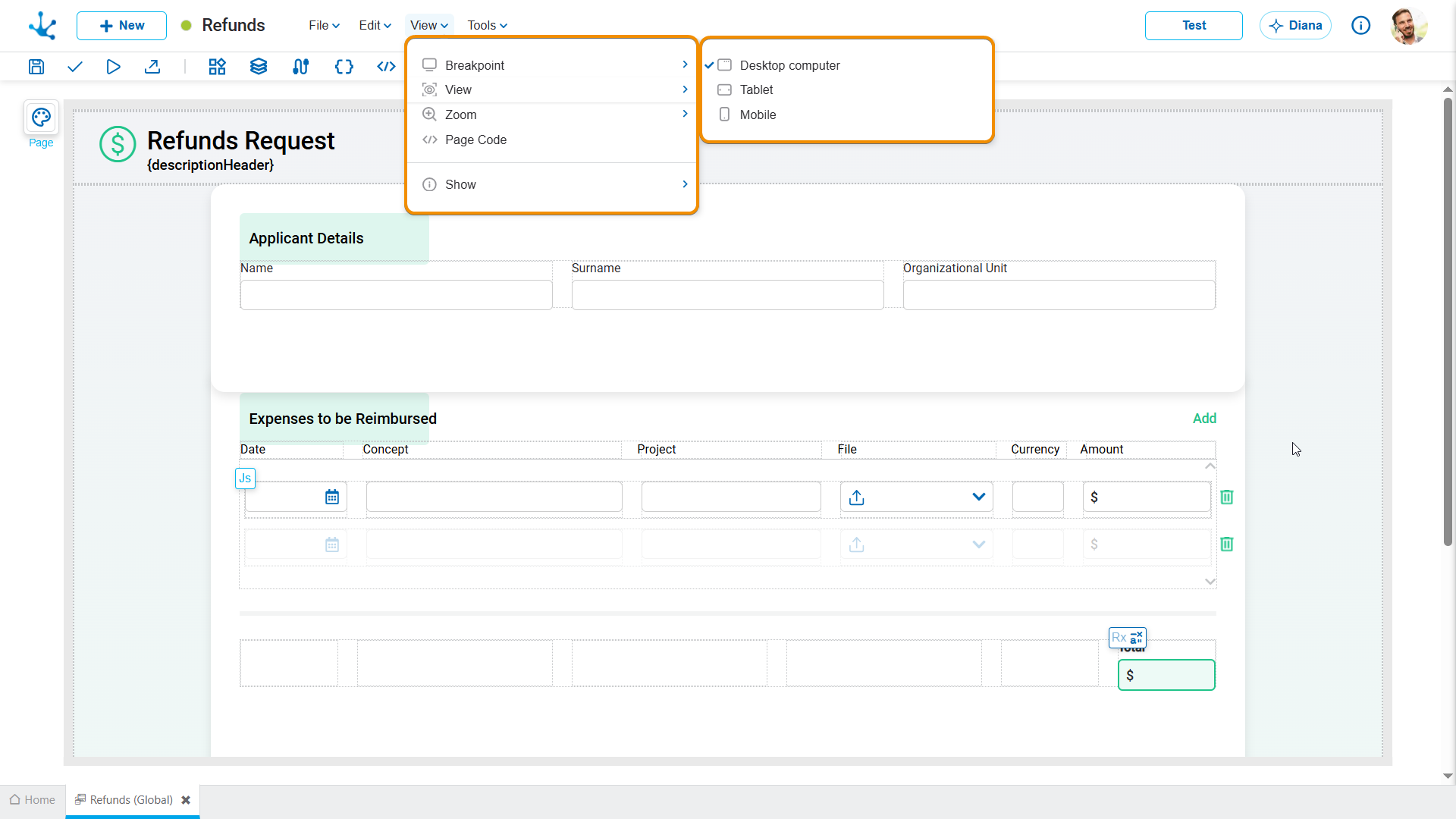
Task: Open the layers stack icon
Action: click(x=259, y=67)
